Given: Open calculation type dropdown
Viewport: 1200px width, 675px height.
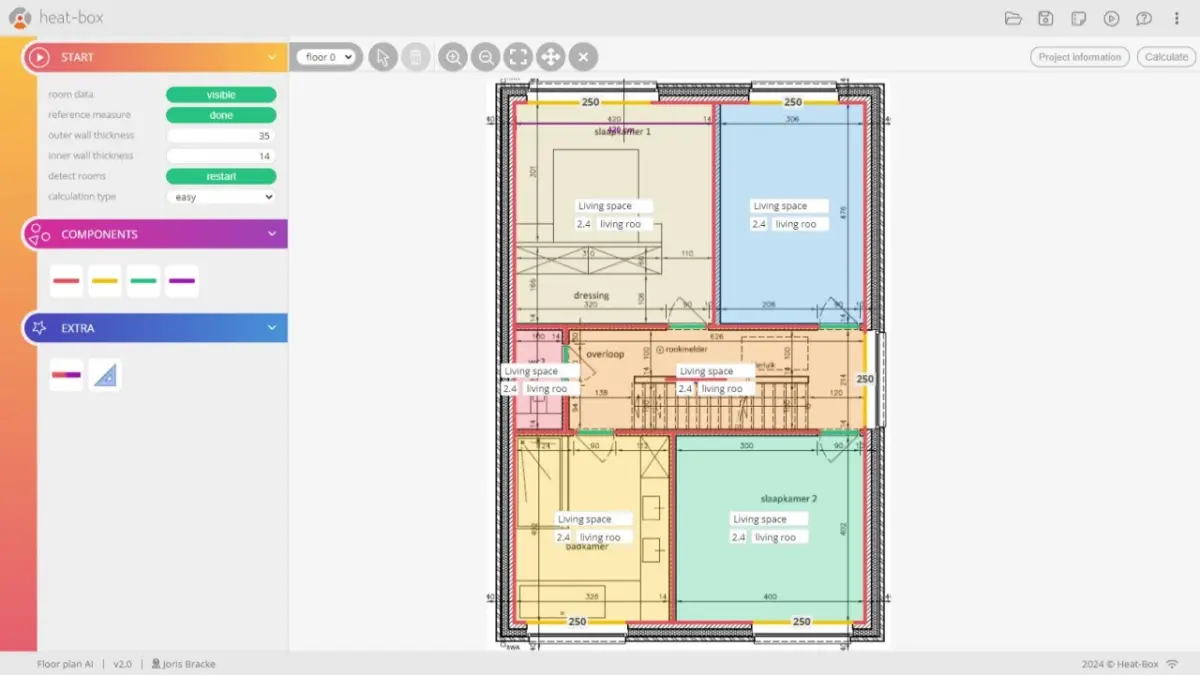Looking at the screenshot, I should click(221, 197).
